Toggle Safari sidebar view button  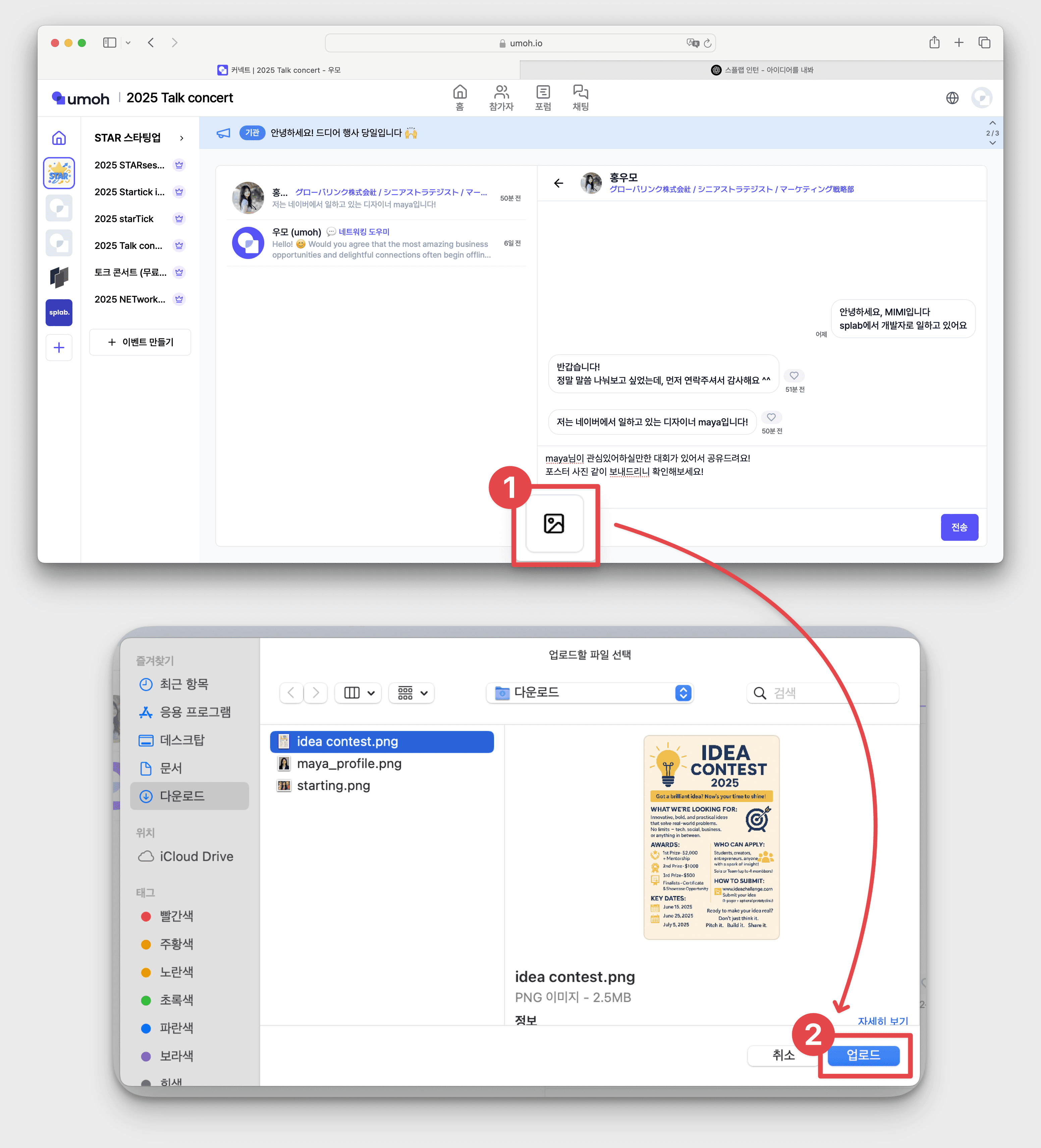[x=110, y=43]
